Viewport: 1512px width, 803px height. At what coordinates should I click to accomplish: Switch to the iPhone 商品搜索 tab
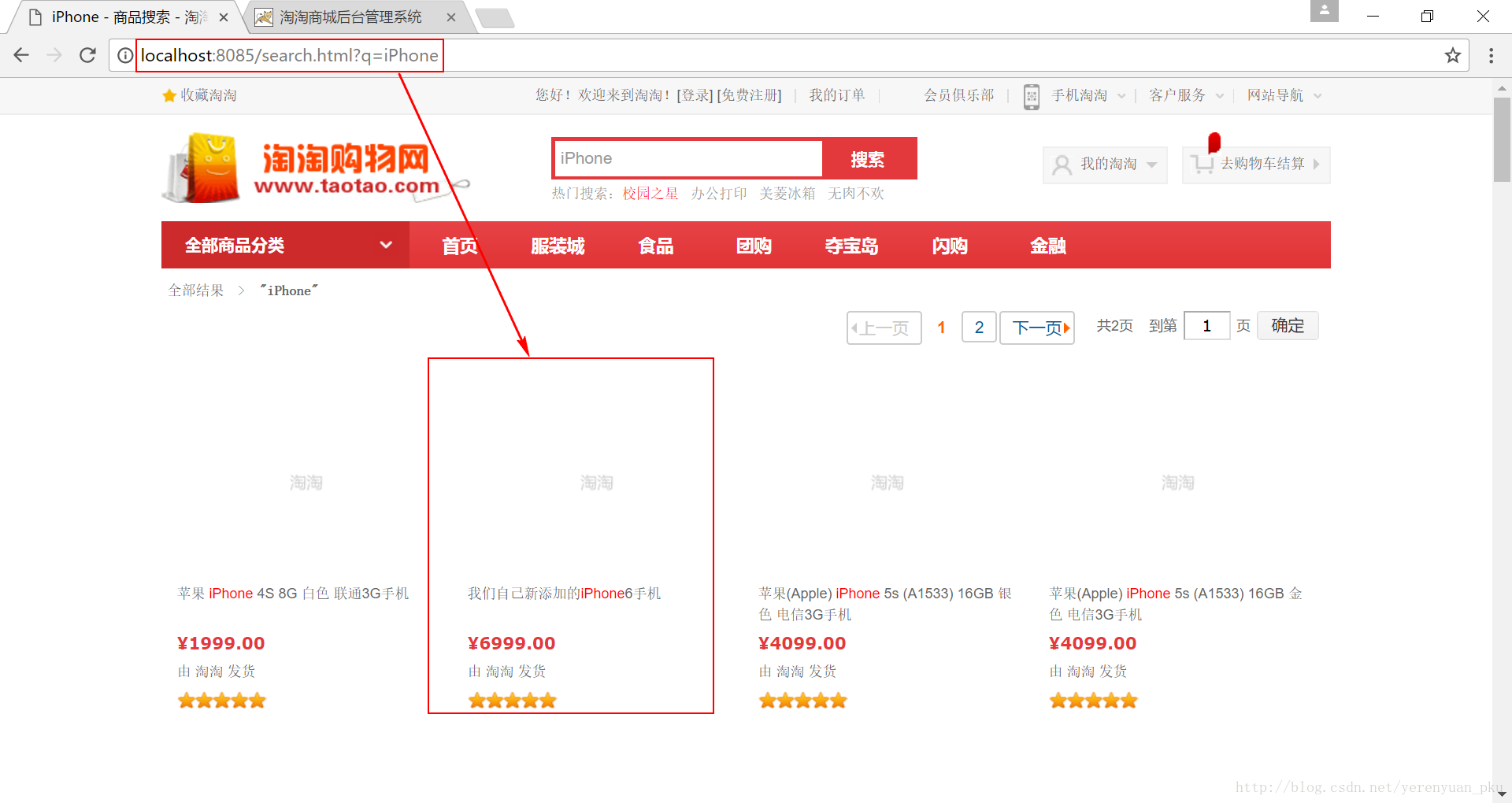pos(126,17)
